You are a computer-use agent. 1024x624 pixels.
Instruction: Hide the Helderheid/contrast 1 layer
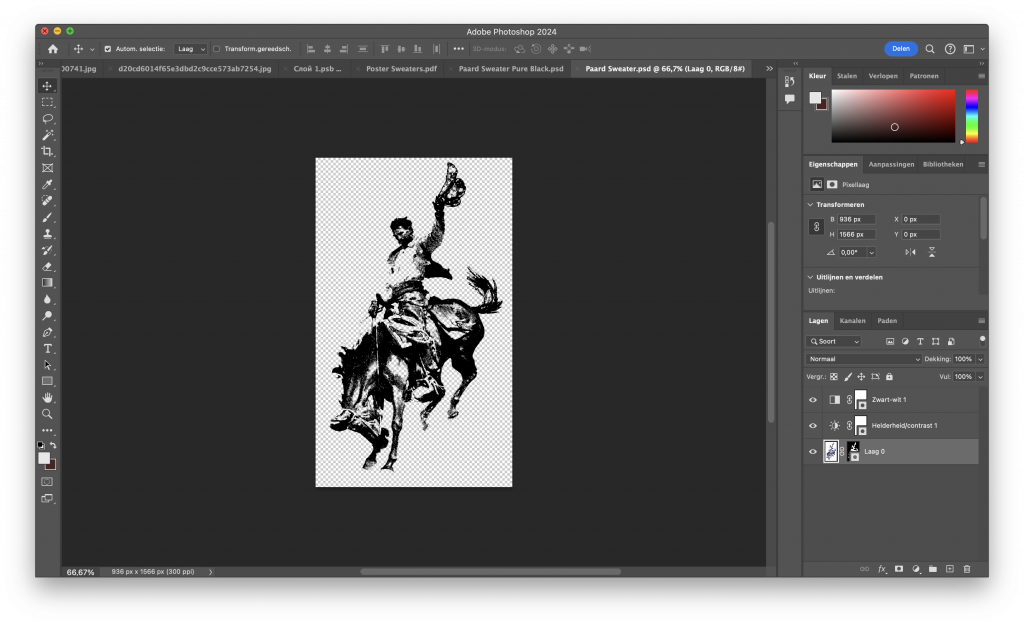point(813,426)
